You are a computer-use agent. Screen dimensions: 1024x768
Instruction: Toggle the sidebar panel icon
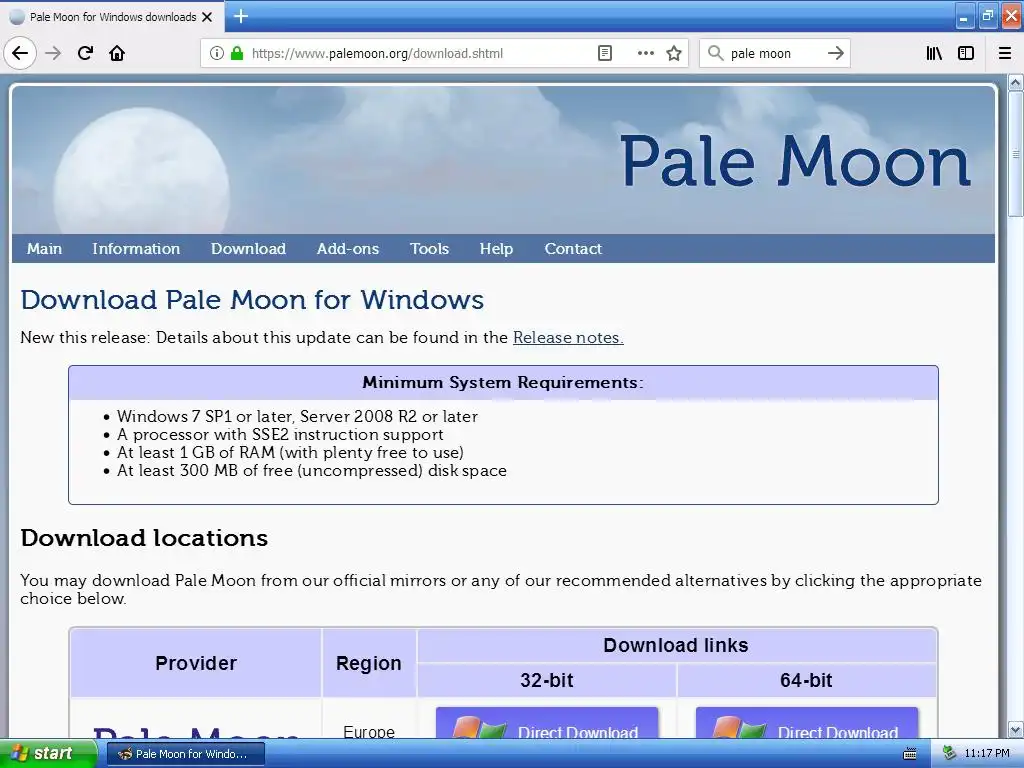click(966, 53)
